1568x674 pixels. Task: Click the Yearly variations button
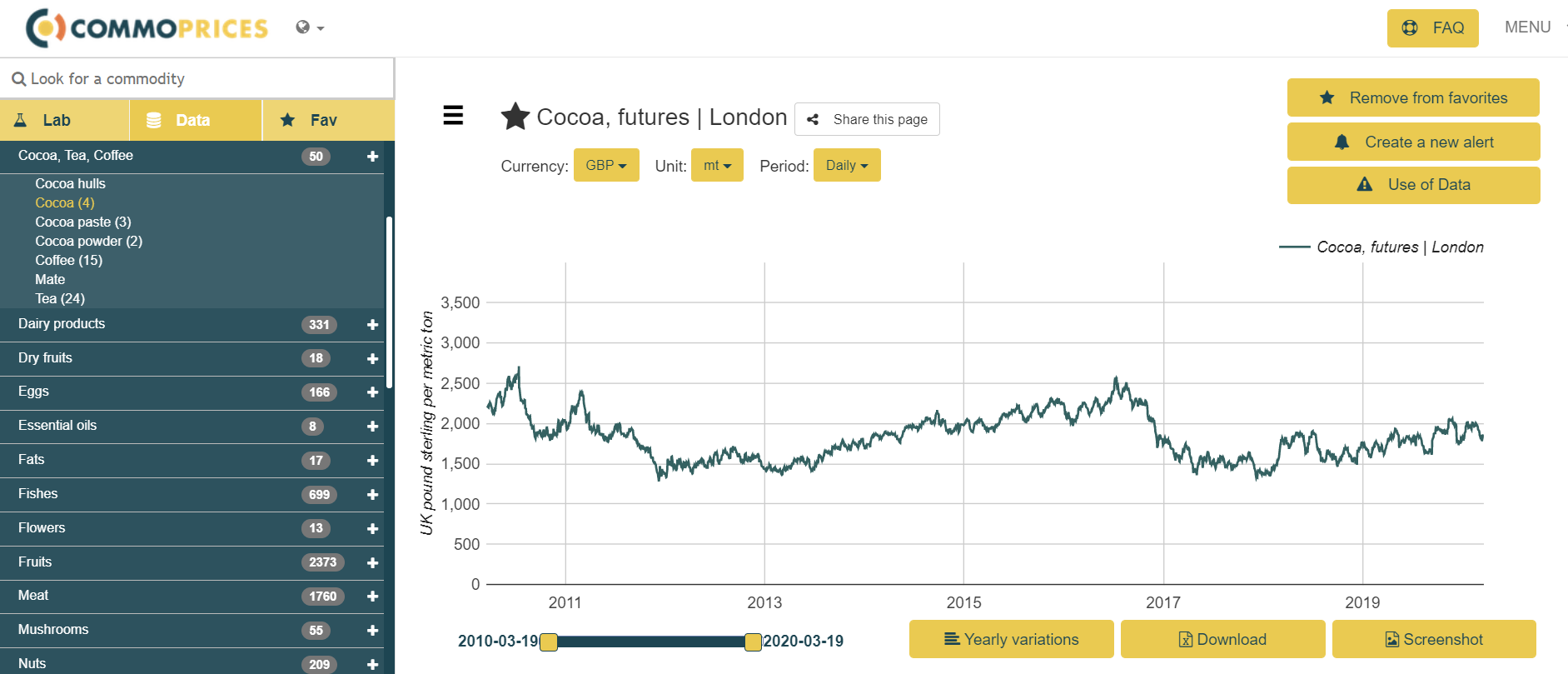coord(1011,639)
